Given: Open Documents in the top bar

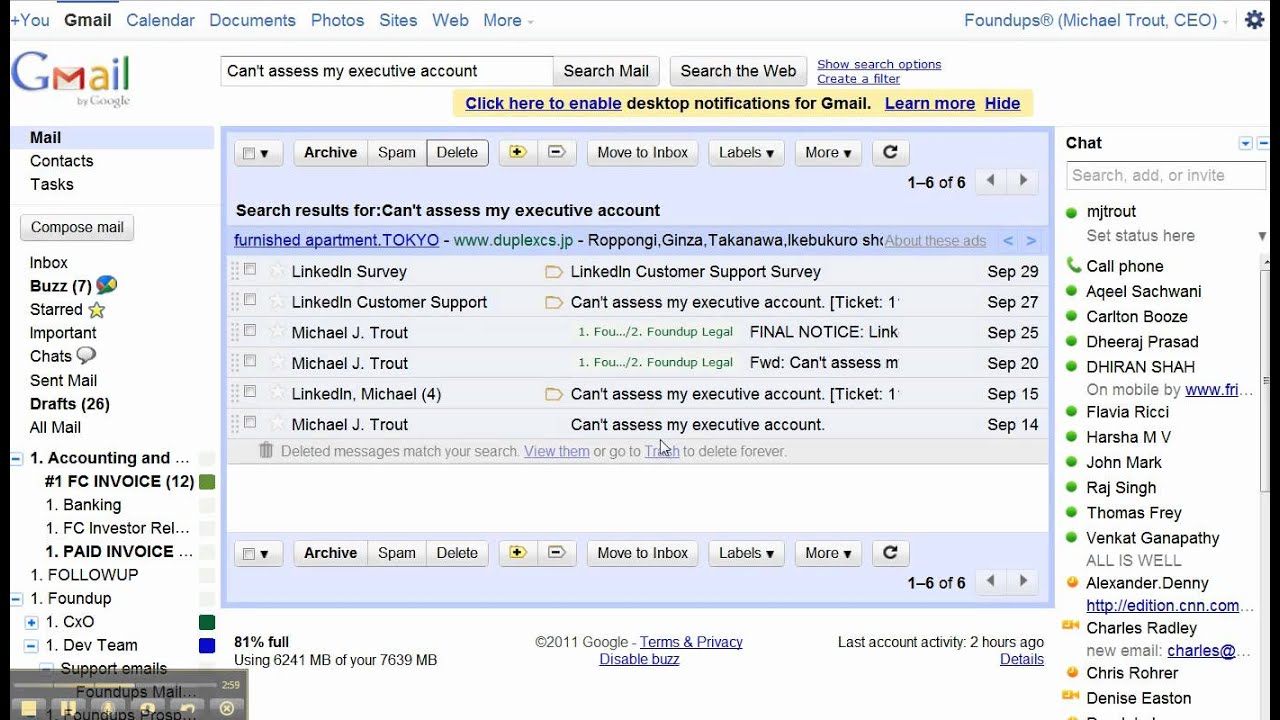Looking at the screenshot, I should 253,20.
